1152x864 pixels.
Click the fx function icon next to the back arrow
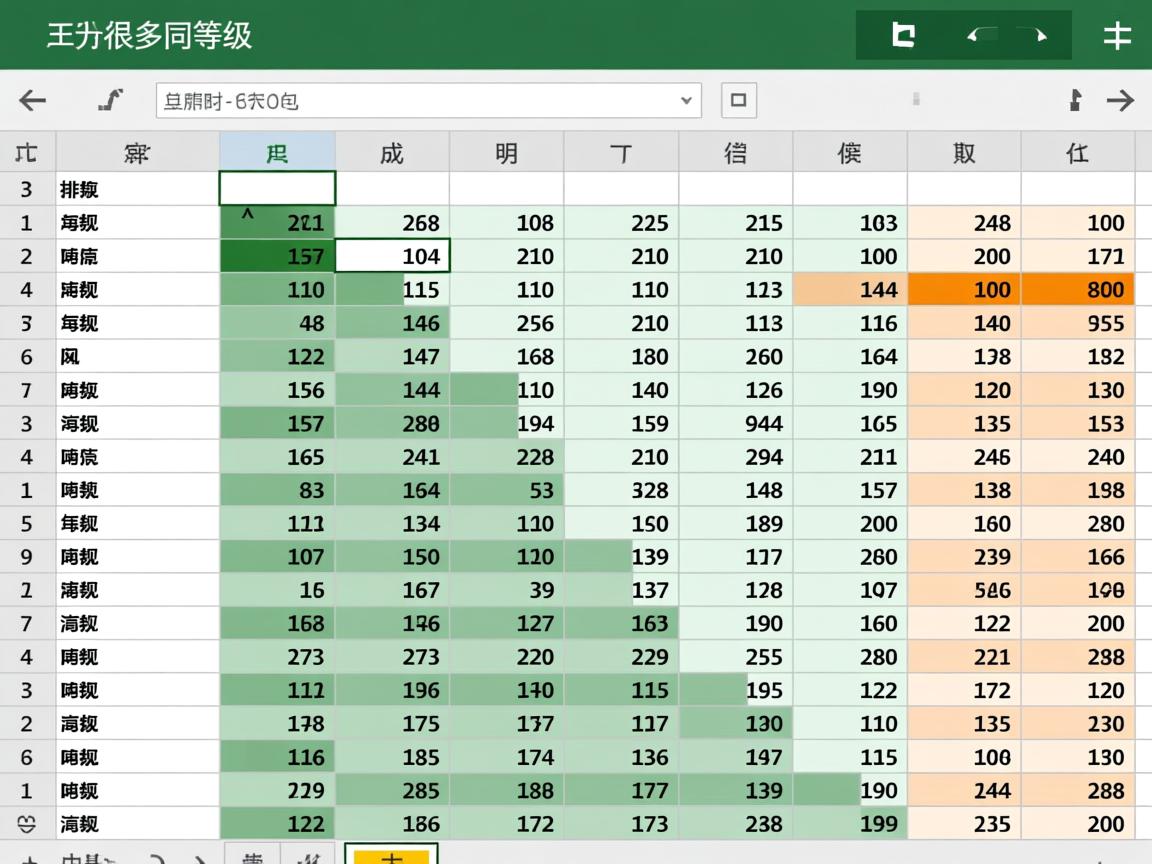click(x=109, y=100)
